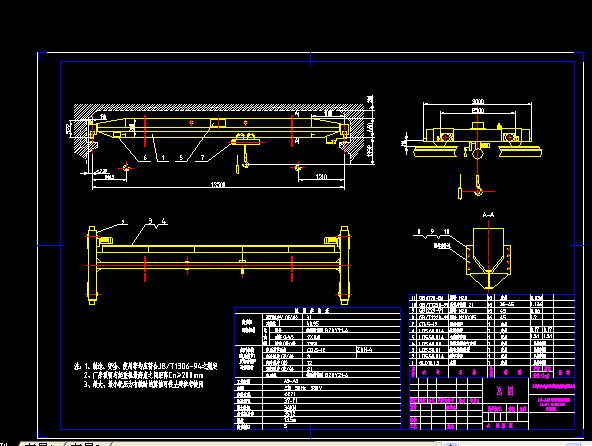Click the "A-A" section view label
The height and width of the screenshot is (446, 592).
(x=488, y=215)
